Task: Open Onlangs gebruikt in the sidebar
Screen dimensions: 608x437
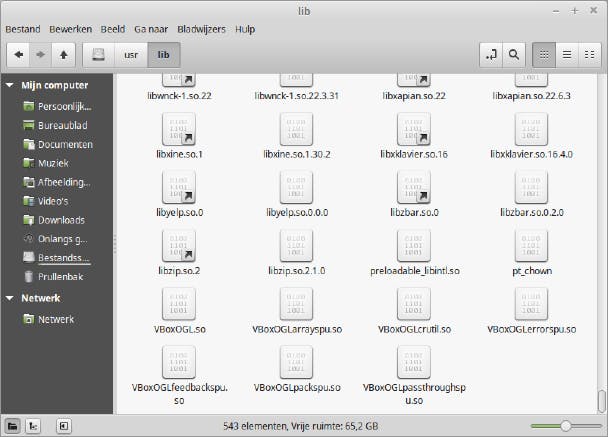Action: (x=55, y=239)
